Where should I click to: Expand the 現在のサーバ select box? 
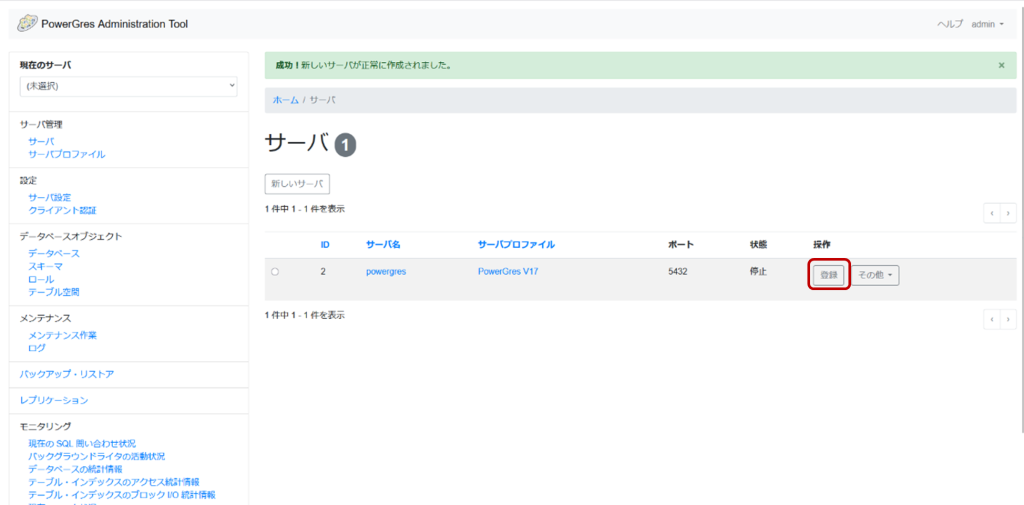click(x=129, y=86)
